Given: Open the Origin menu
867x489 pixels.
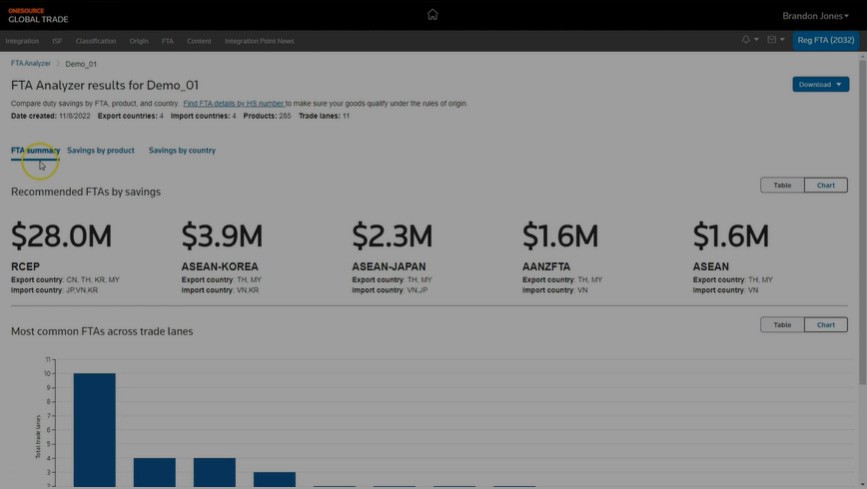Looking at the screenshot, I should pyautogui.click(x=139, y=41).
